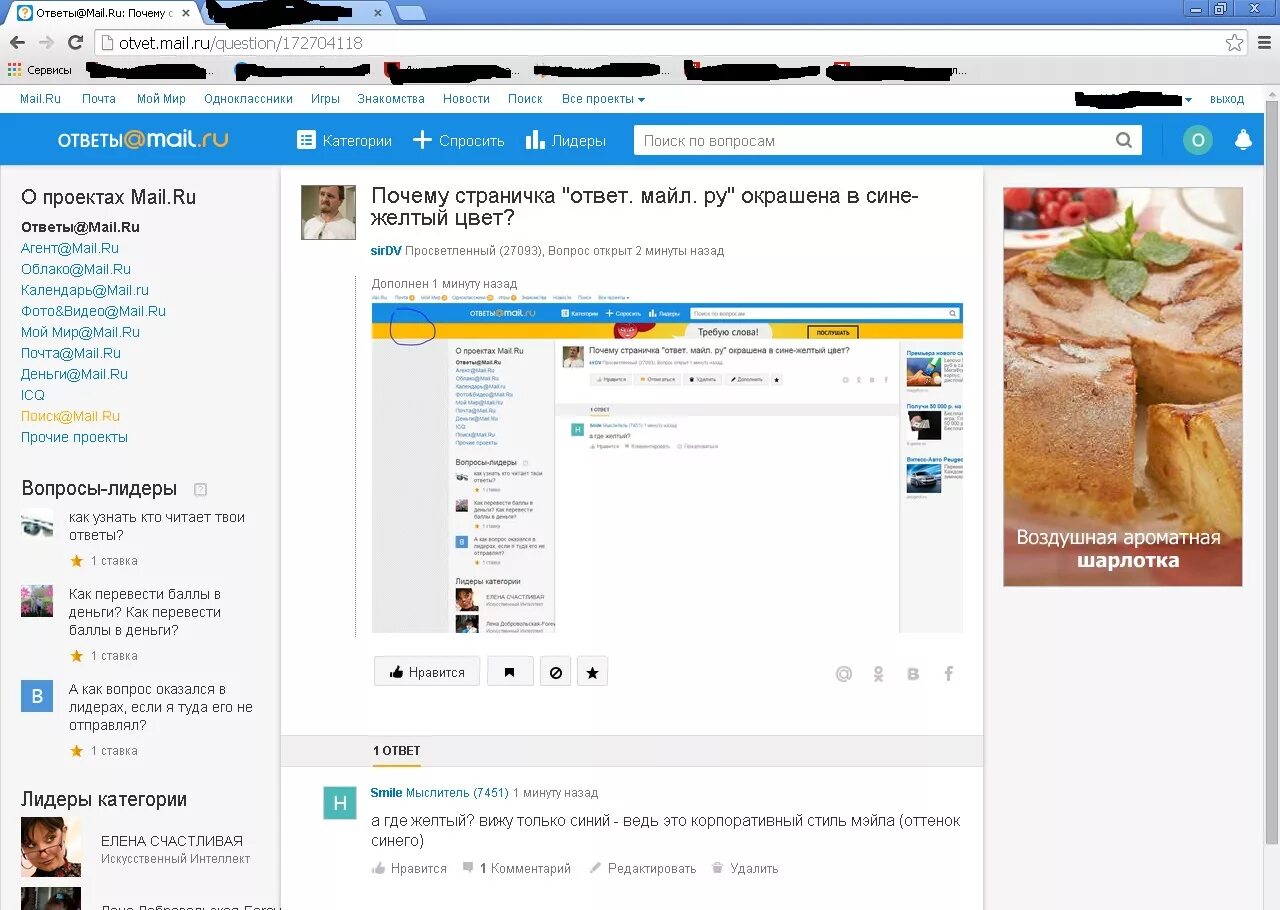Open help icon next to Вопросы-лидеры
This screenshot has height=910, width=1280.
pos(200,489)
